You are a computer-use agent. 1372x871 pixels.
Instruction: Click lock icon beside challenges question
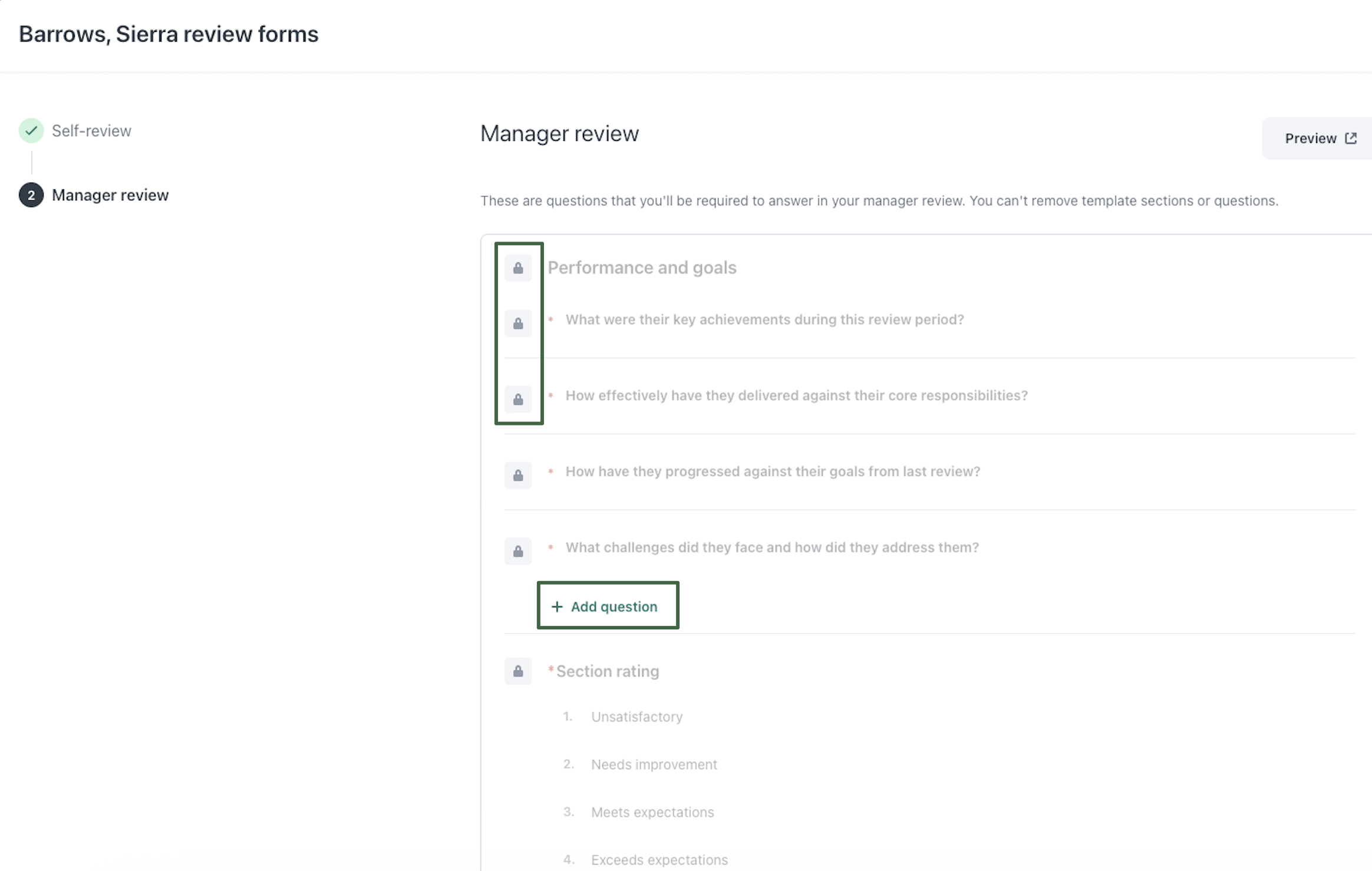pos(517,552)
